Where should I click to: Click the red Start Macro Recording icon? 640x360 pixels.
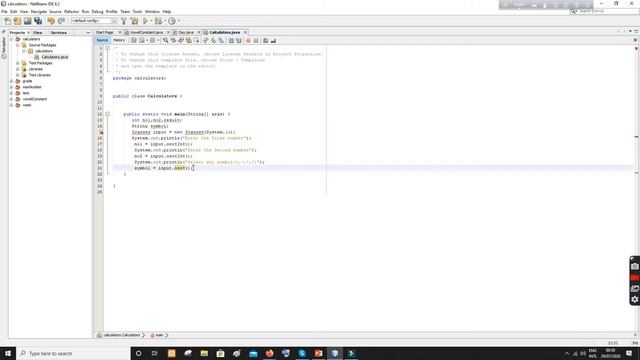click(248, 40)
